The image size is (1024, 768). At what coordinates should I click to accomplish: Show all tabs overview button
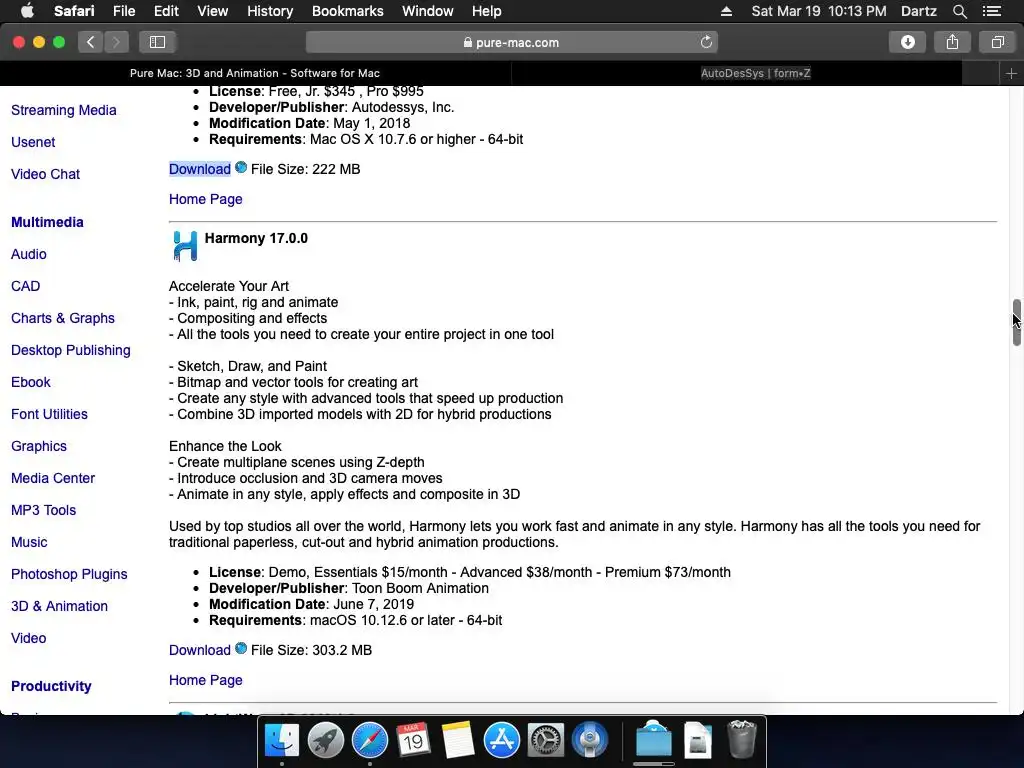pos(997,42)
